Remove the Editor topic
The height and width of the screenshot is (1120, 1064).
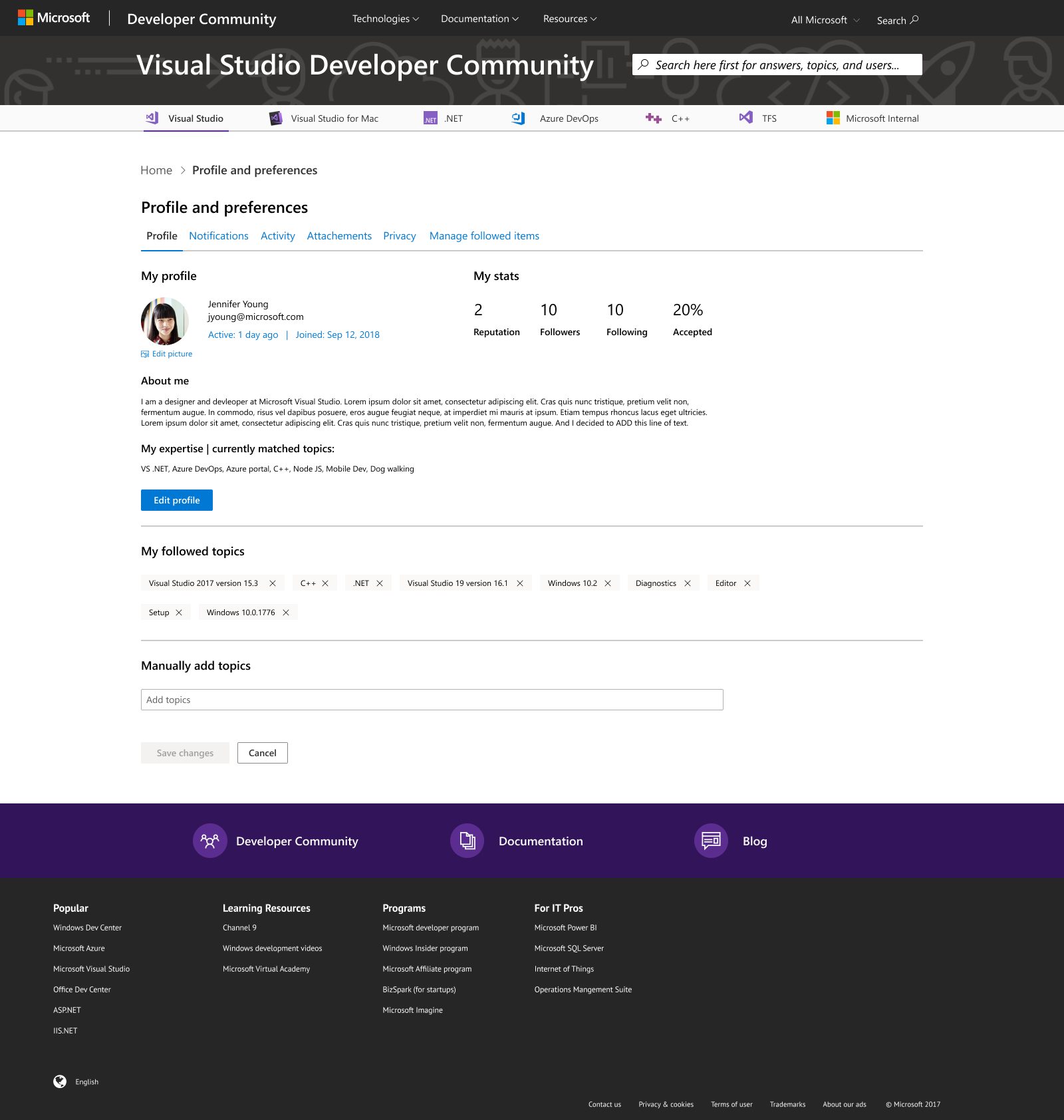[747, 583]
